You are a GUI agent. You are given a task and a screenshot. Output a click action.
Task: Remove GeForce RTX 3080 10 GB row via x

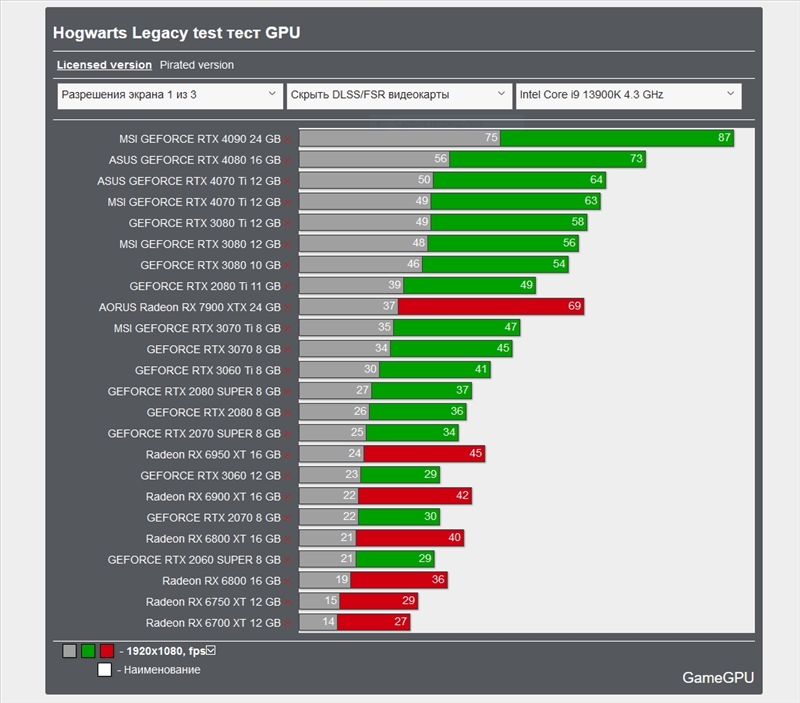[288, 266]
